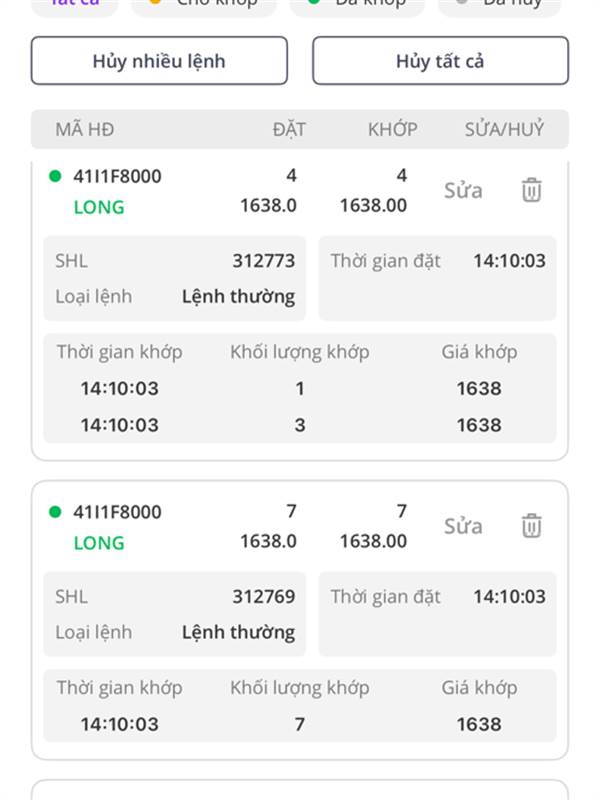Delete order 312773 with trash icon
Screen dimensions: 600x800
[x=531, y=190]
